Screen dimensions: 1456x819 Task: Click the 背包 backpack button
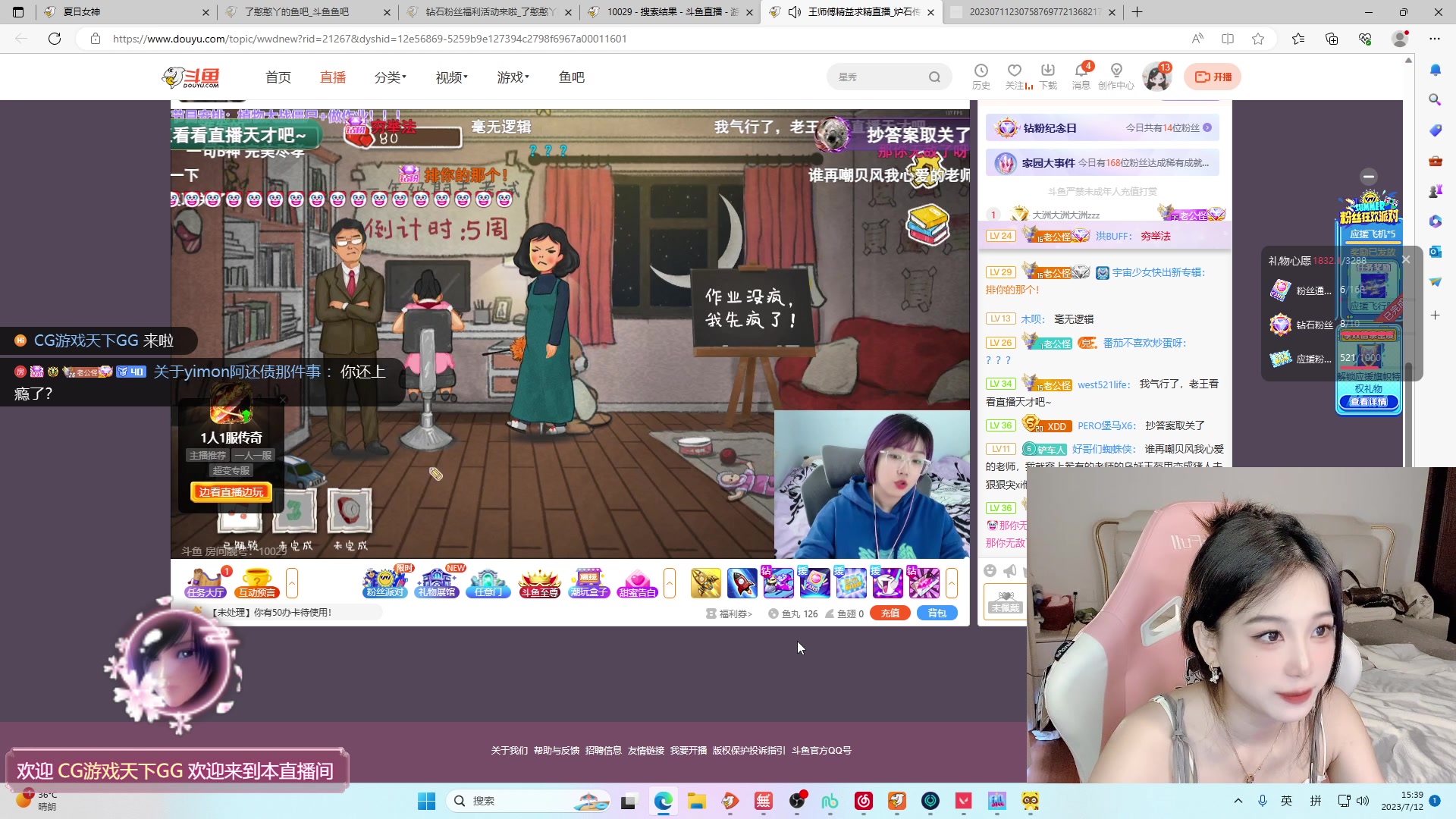937,613
